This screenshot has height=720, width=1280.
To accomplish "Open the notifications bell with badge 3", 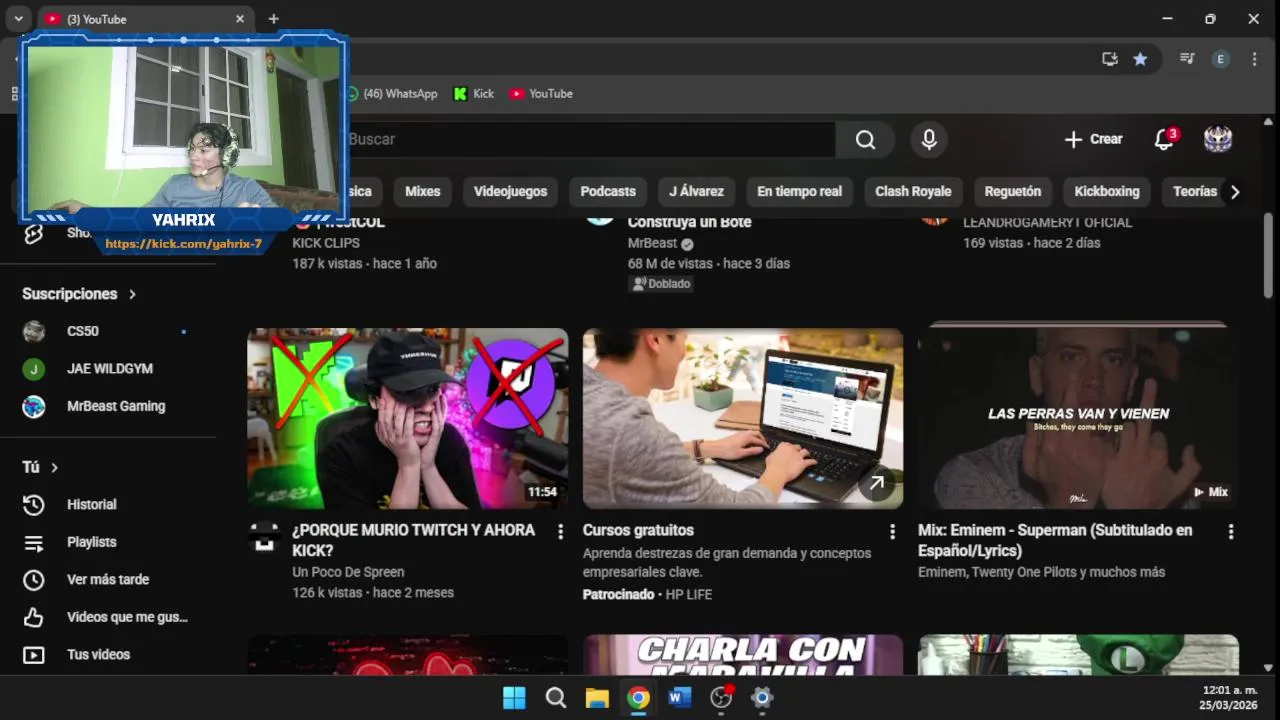I will click(1164, 139).
